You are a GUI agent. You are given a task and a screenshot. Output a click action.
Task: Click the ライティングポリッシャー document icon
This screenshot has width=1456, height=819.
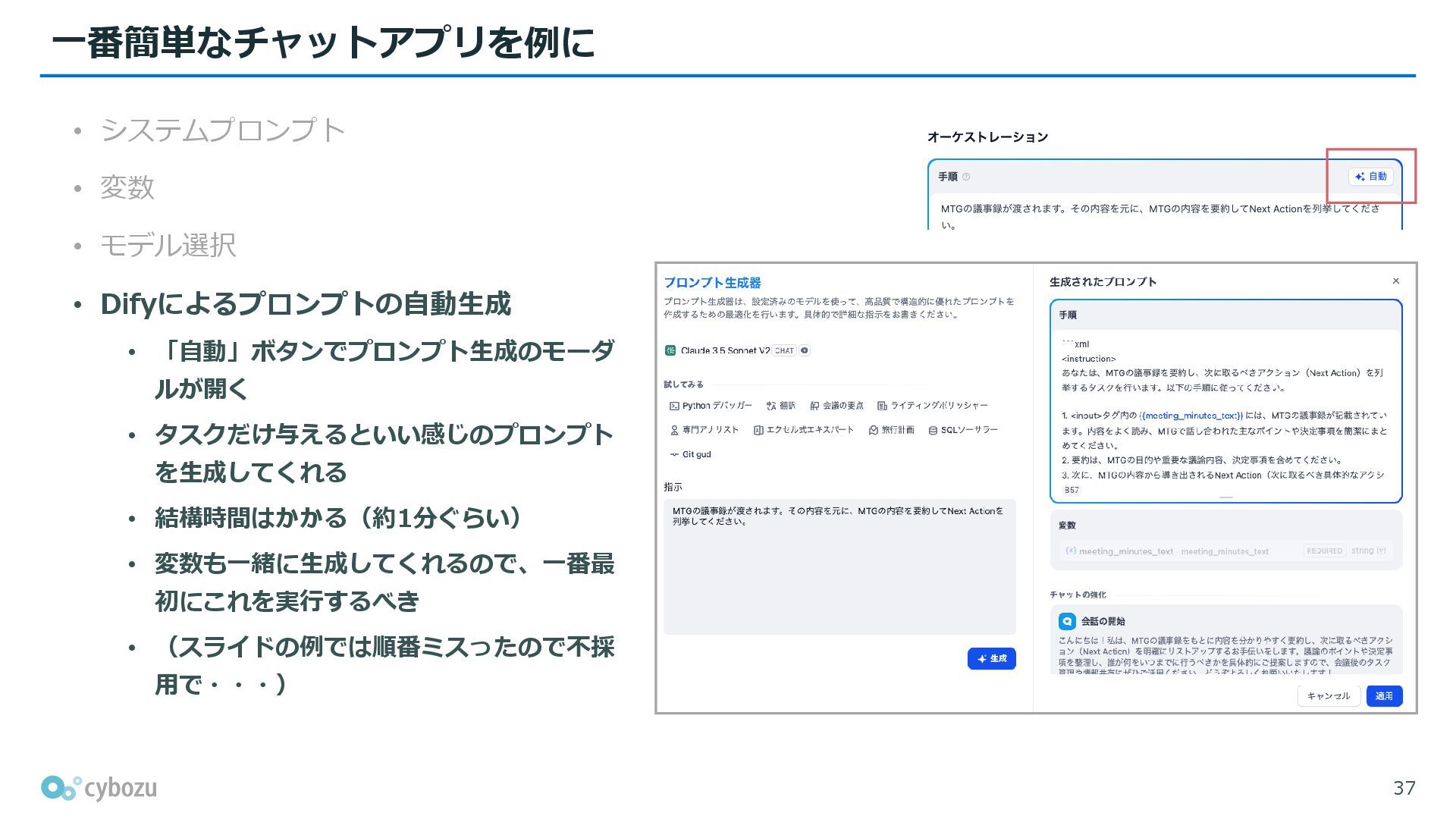(x=882, y=406)
